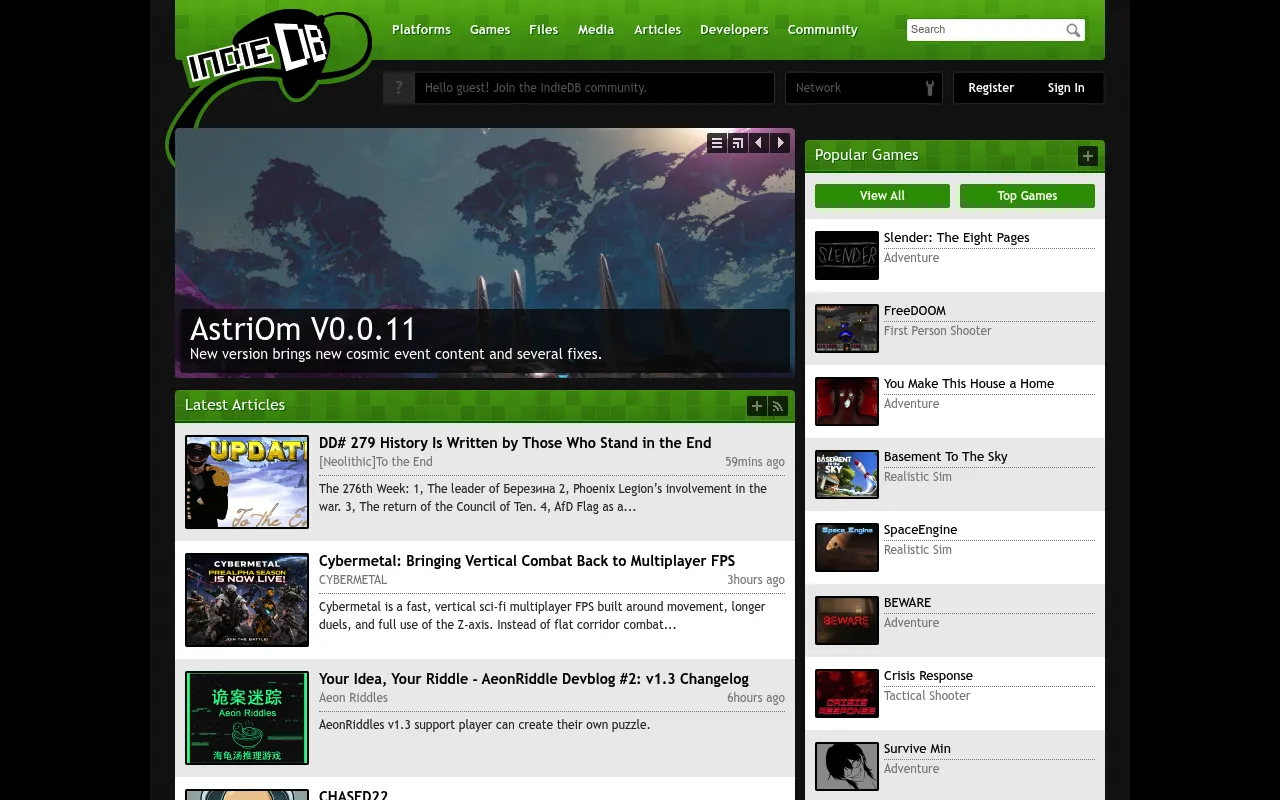Click Realistic Sim genre under SpaceEngine
The height and width of the screenshot is (800, 1280).
tap(918, 550)
